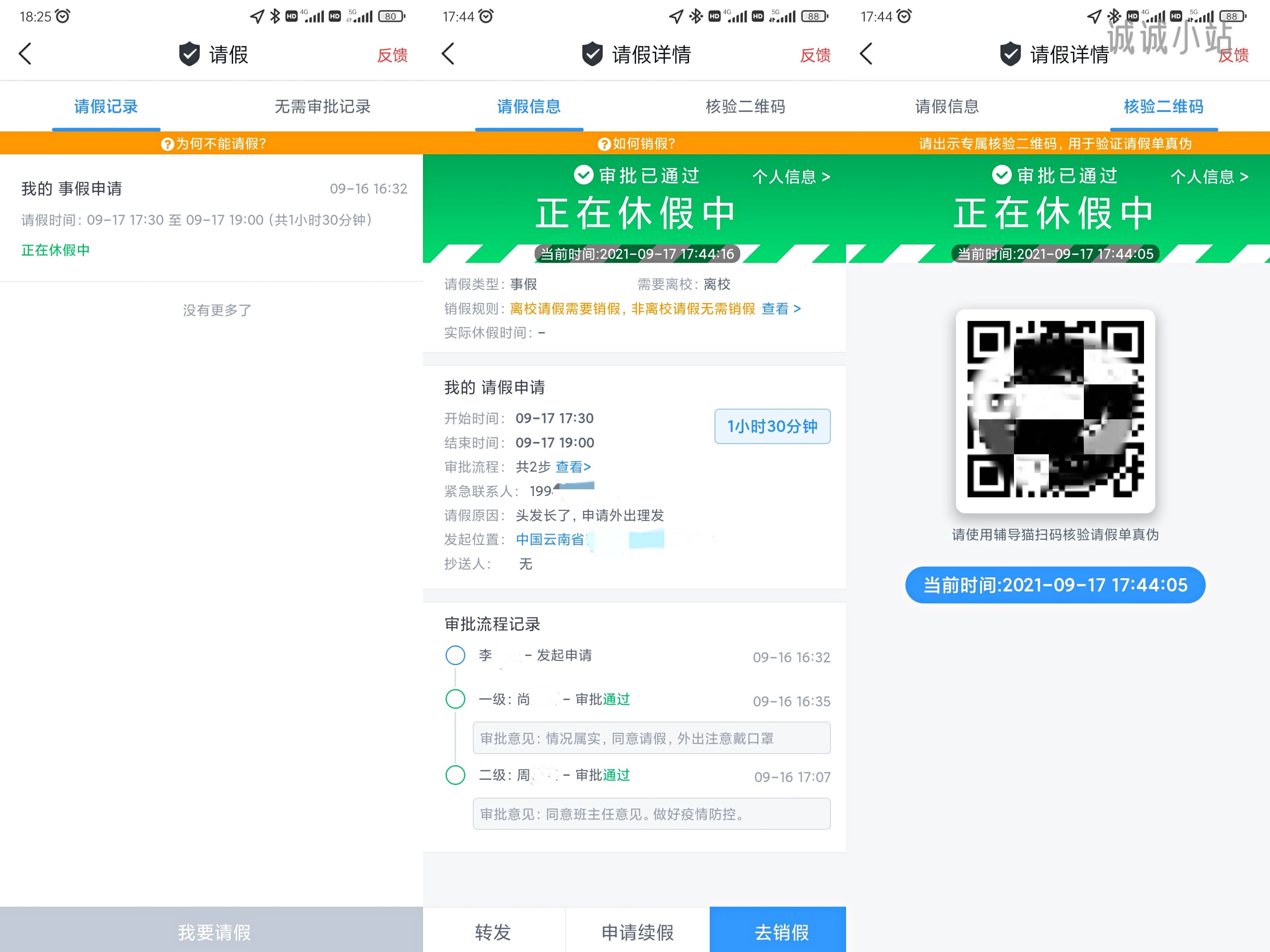Tap 中国云南省 location link

(x=550, y=539)
